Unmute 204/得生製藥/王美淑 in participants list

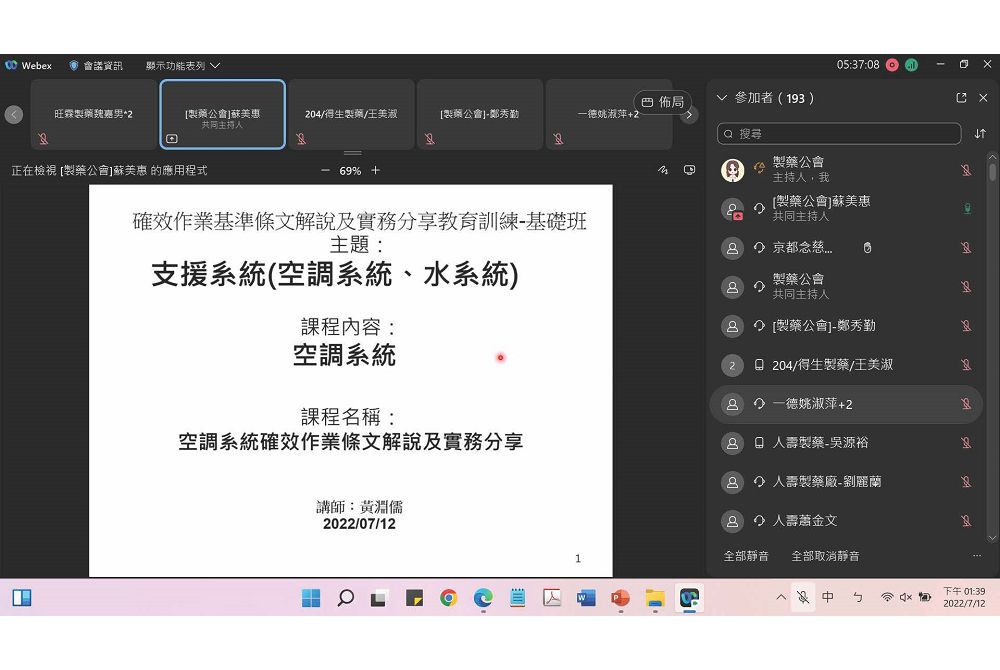tap(966, 365)
